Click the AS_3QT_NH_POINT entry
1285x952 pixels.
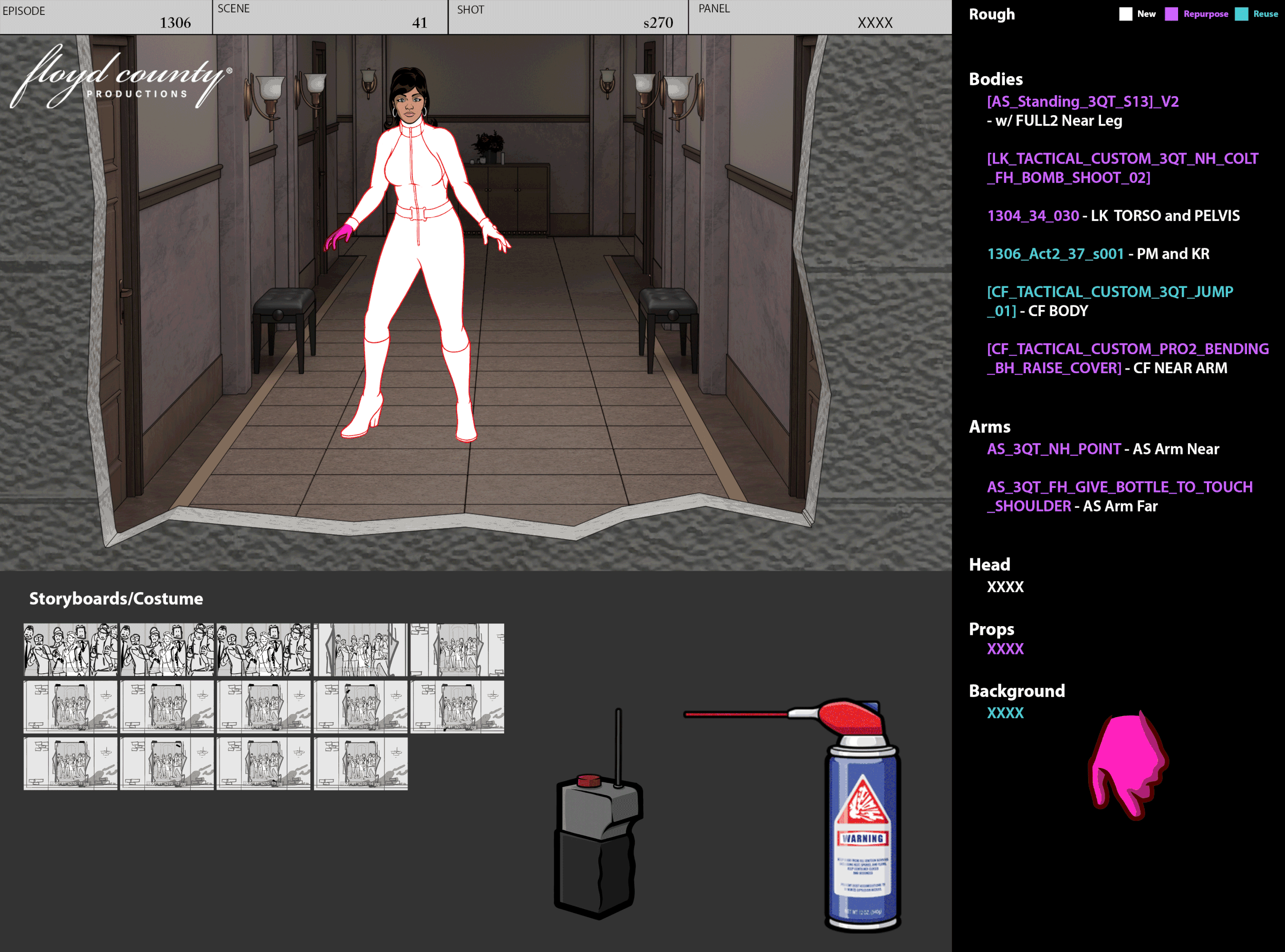coord(1054,449)
